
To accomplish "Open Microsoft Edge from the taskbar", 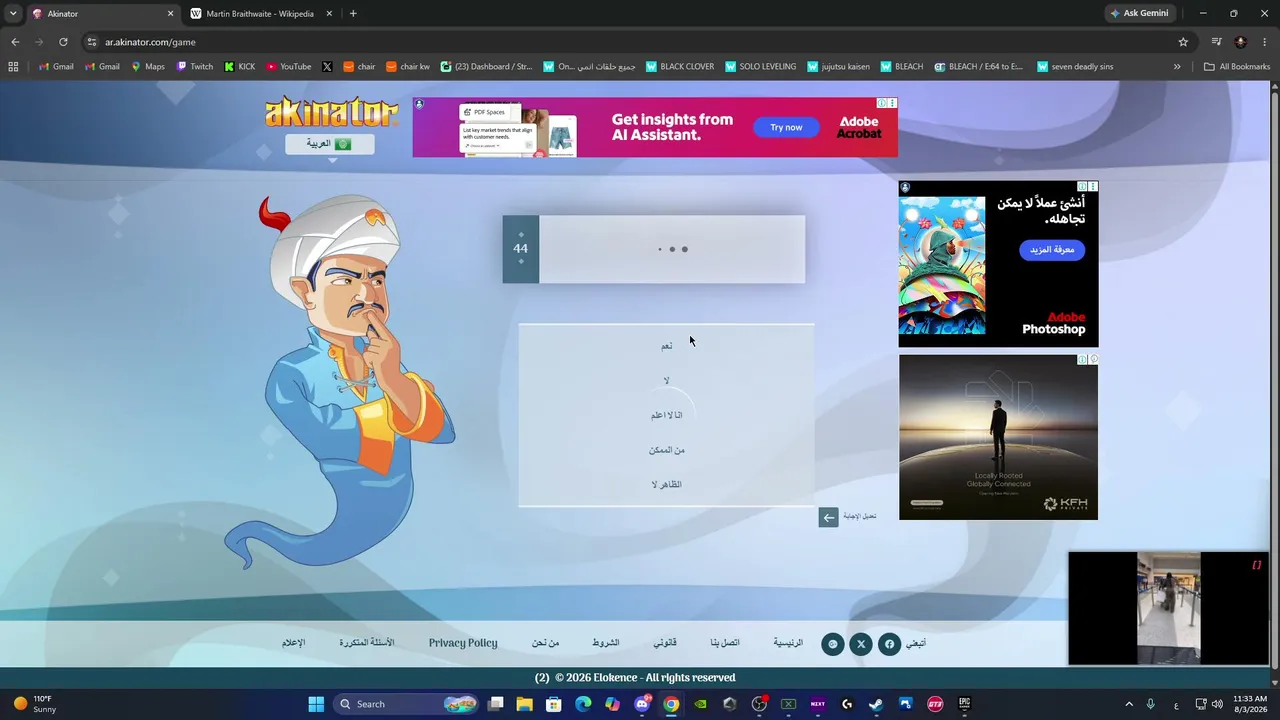I will click(583, 704).
